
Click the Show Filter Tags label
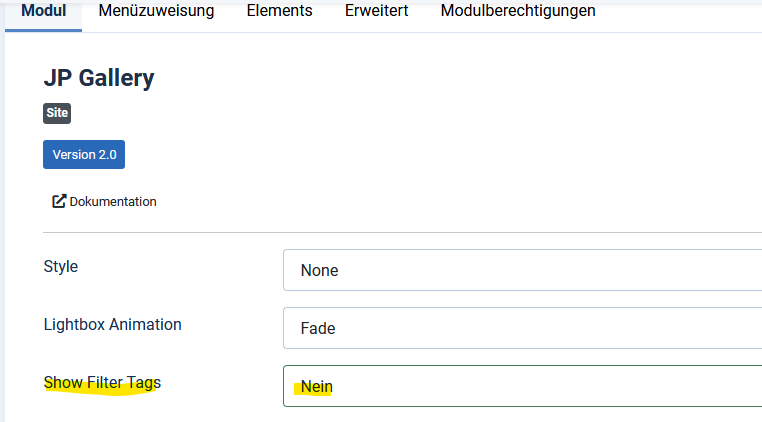coord(102,383)
